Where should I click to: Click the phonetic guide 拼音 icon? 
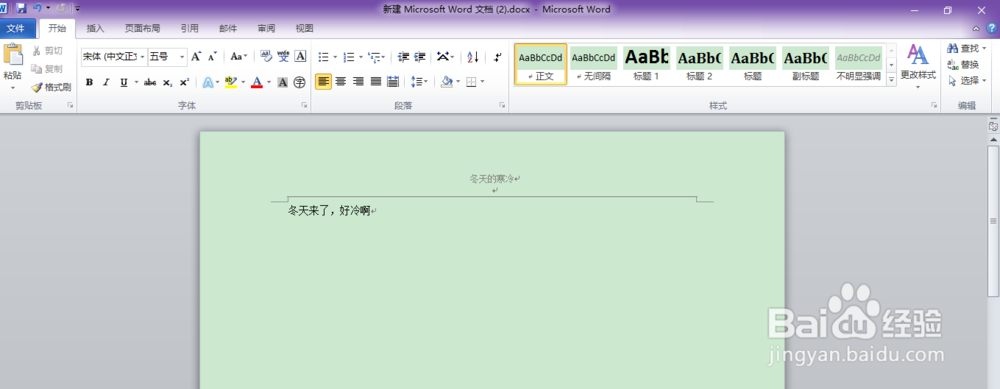[283, 57]
